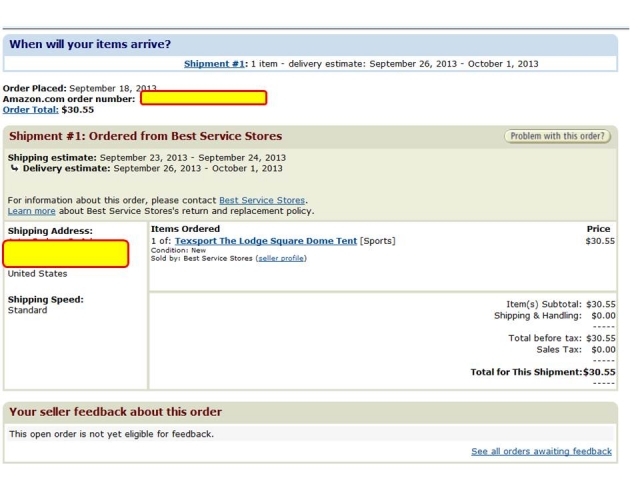Image resolution: width=640 pixels, height=480 pixels.
Task: Click the Total for This Shipment row
Action: (x=543, y=372)
